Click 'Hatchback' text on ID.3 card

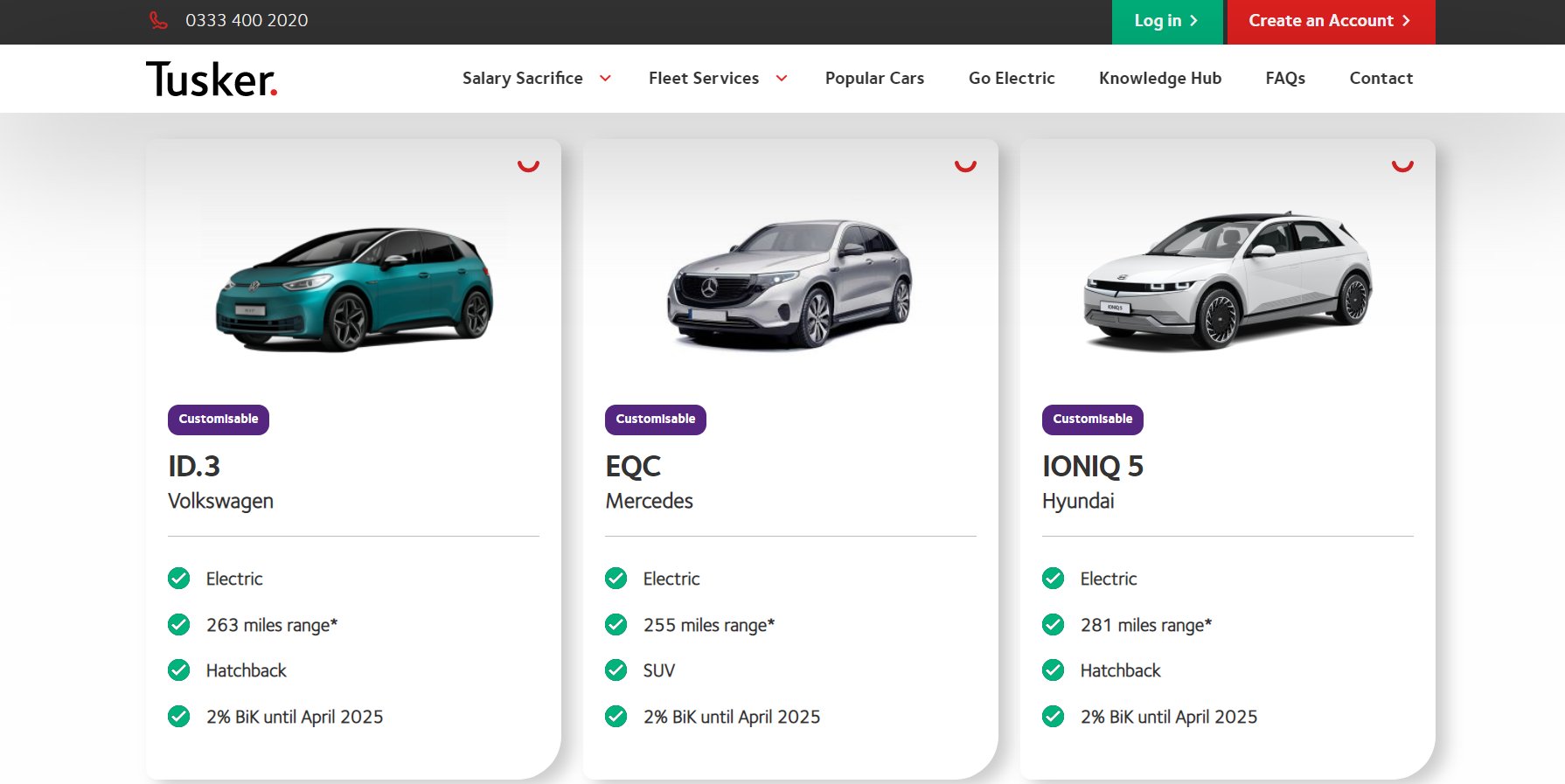pyautogui.click(x=247, y=670)
